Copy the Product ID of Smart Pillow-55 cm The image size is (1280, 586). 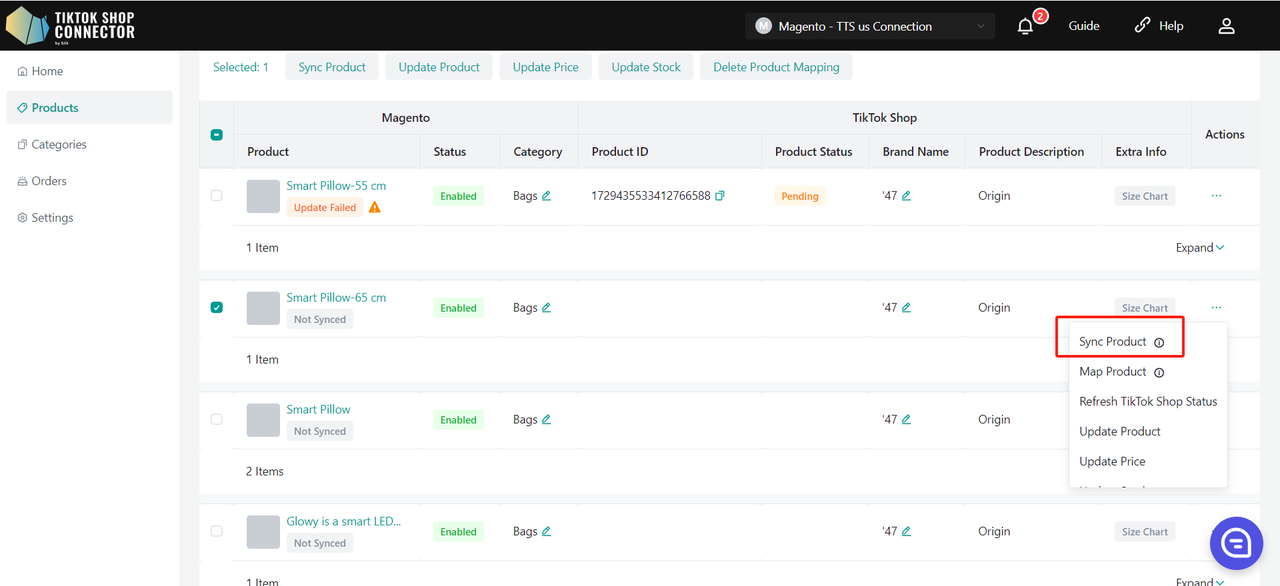pos(720,196)
